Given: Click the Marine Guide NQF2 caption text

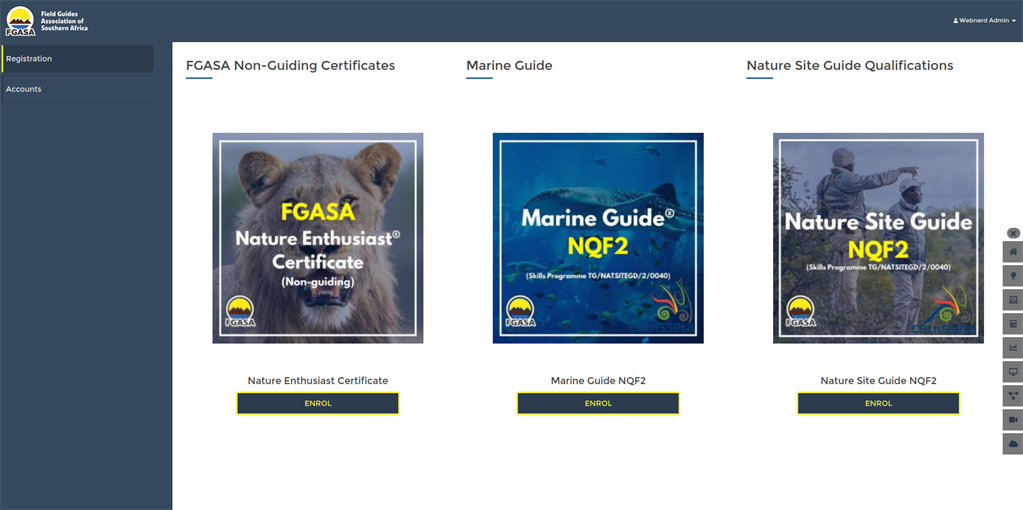Looking at the screenshot, I should 598,380.
